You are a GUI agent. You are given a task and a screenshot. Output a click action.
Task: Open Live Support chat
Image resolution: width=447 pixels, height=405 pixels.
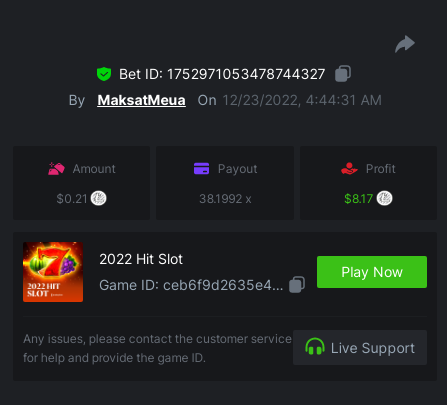click(x=360, y=348)
